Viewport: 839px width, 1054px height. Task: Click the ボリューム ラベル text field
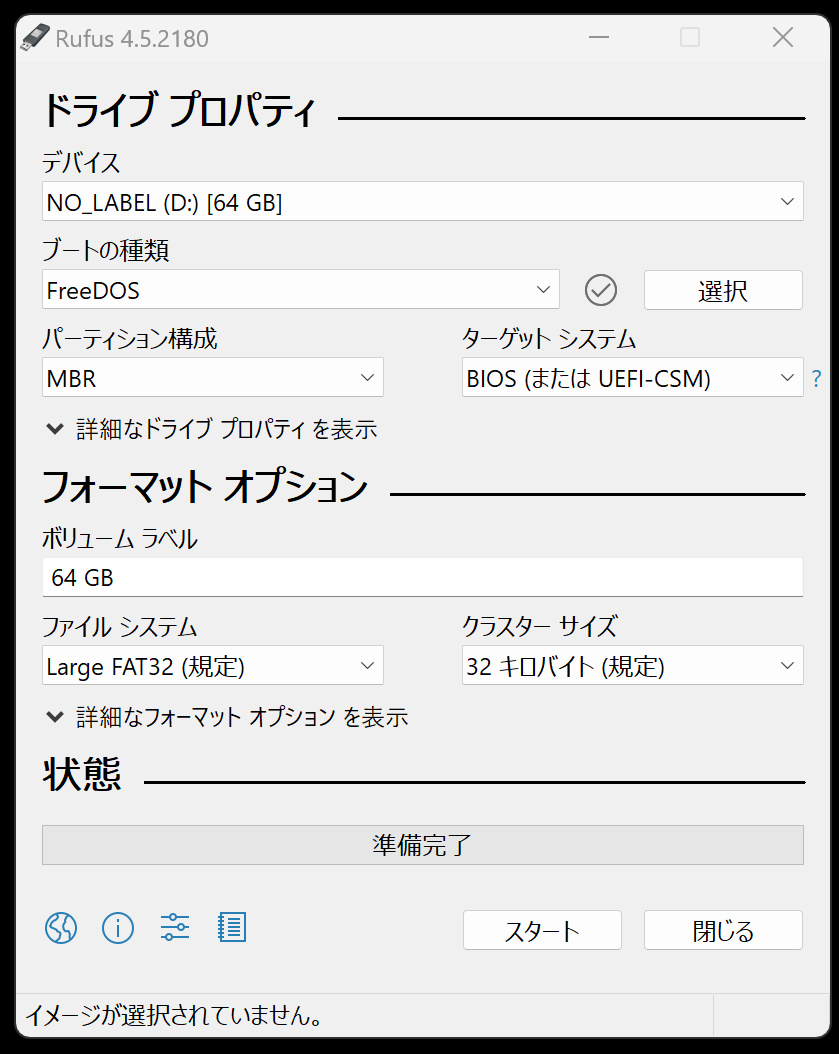pos(422,578)
